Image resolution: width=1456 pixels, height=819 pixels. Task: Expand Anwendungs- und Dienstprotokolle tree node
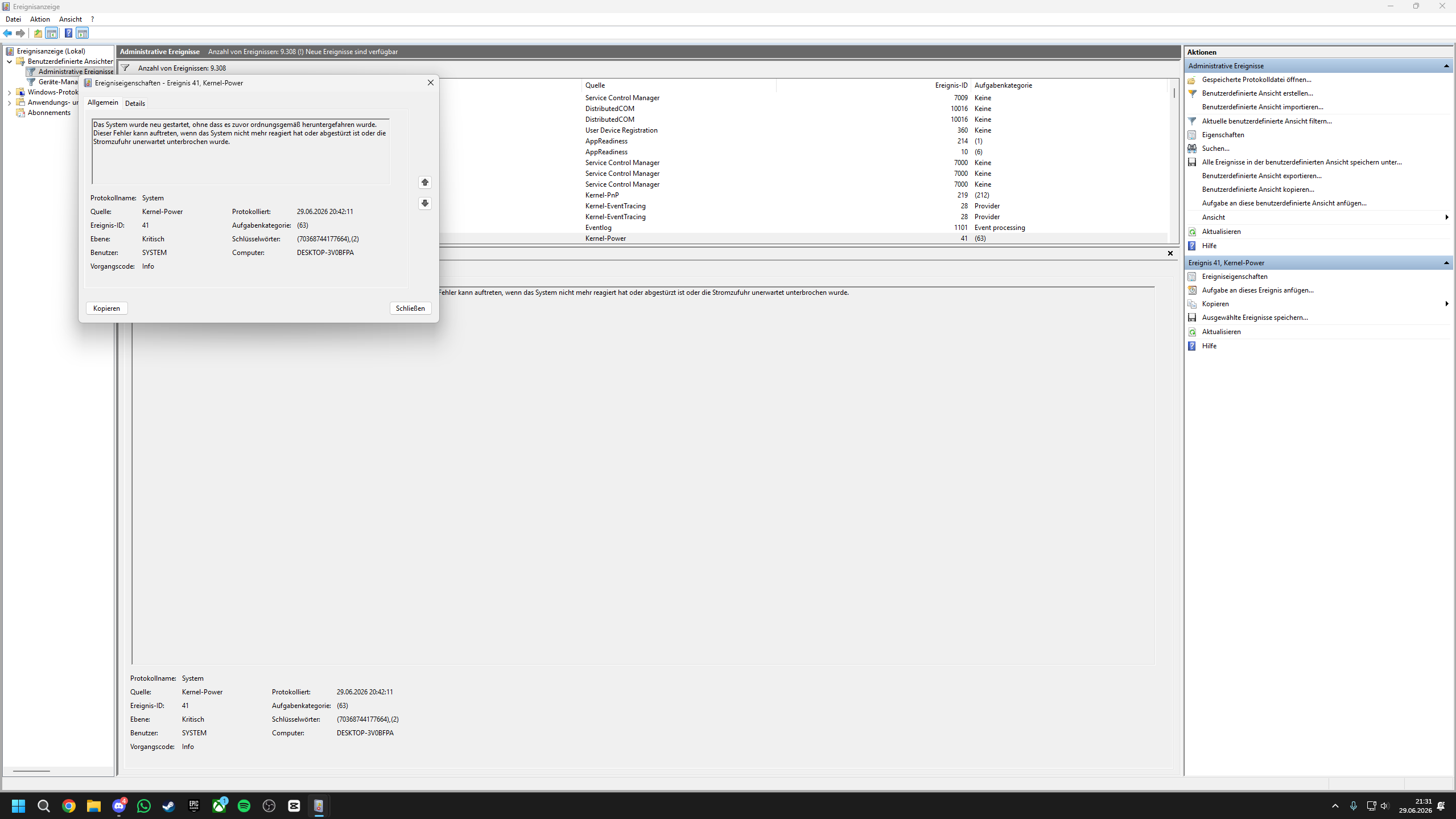tap(9, 102)
